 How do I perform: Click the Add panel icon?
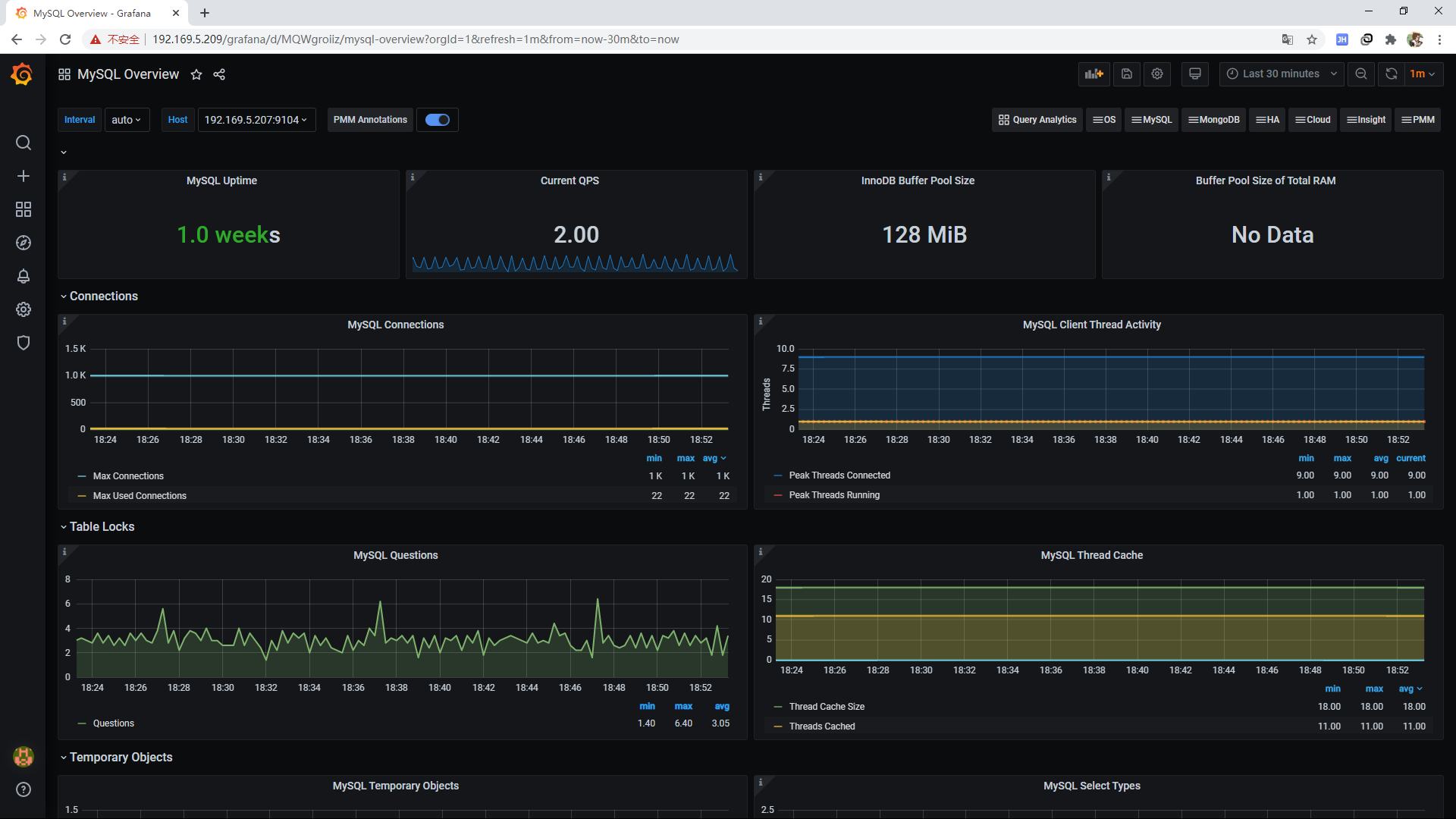click(x=1094, y=74)
